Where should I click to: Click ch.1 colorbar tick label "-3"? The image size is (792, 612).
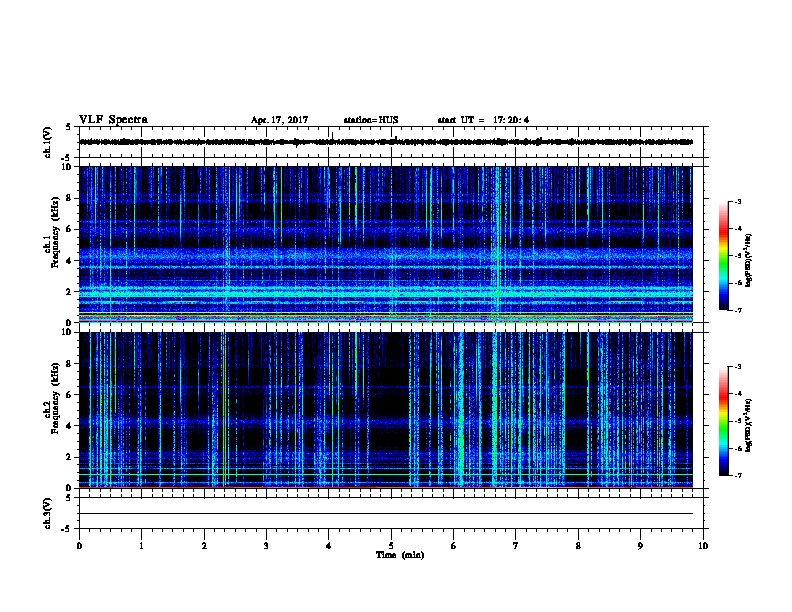click(x=737, y=201)
